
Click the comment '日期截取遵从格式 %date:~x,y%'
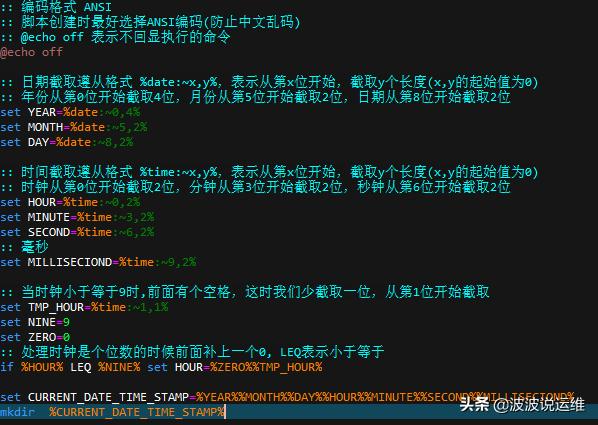click(x=269, y=82)
